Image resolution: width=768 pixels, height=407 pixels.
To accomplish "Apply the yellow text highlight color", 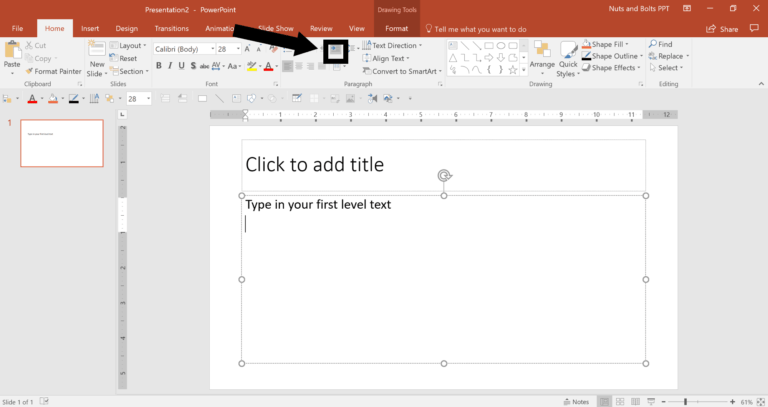I will click(251, 66).
